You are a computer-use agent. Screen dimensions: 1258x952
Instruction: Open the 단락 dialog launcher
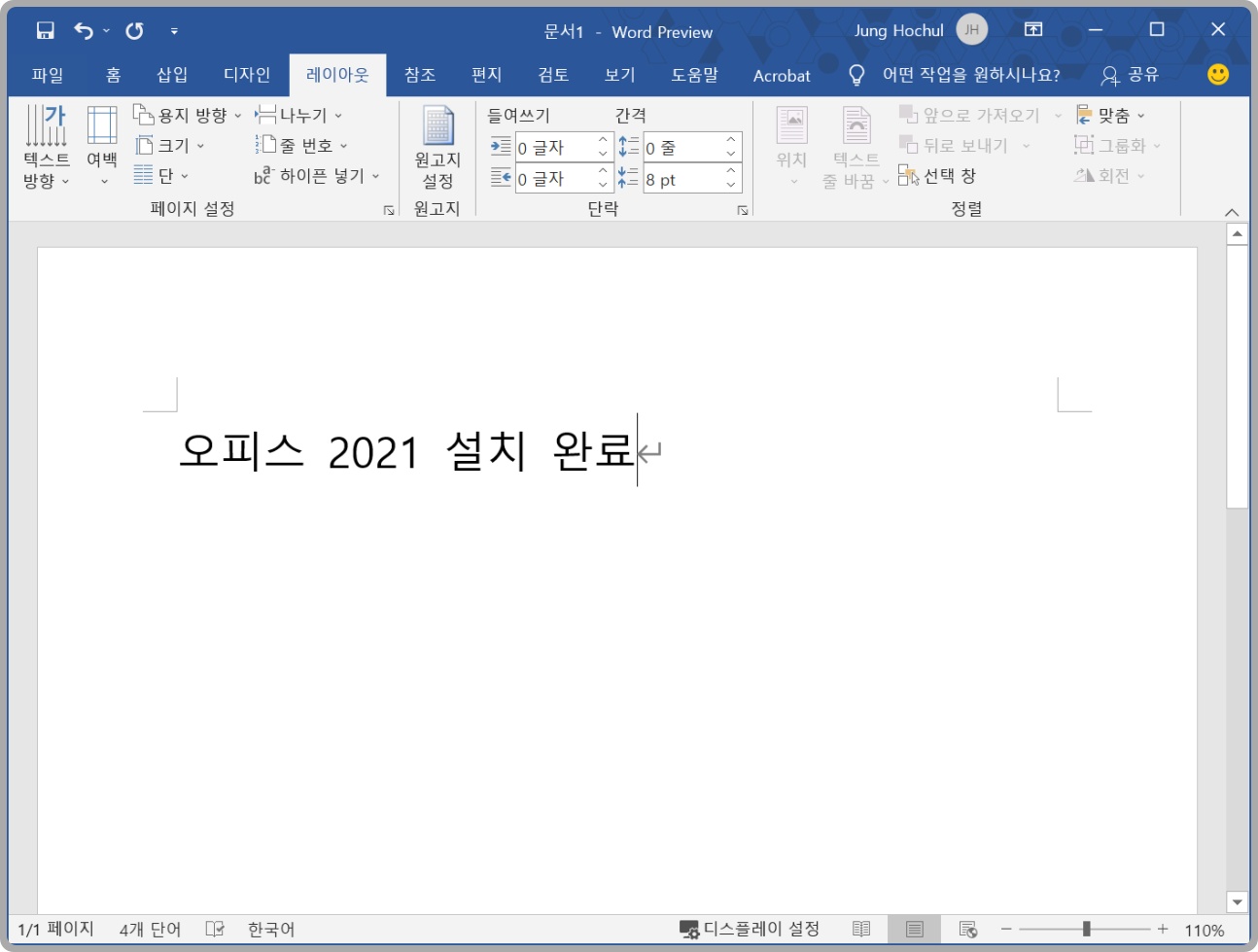tap(743, 209)
